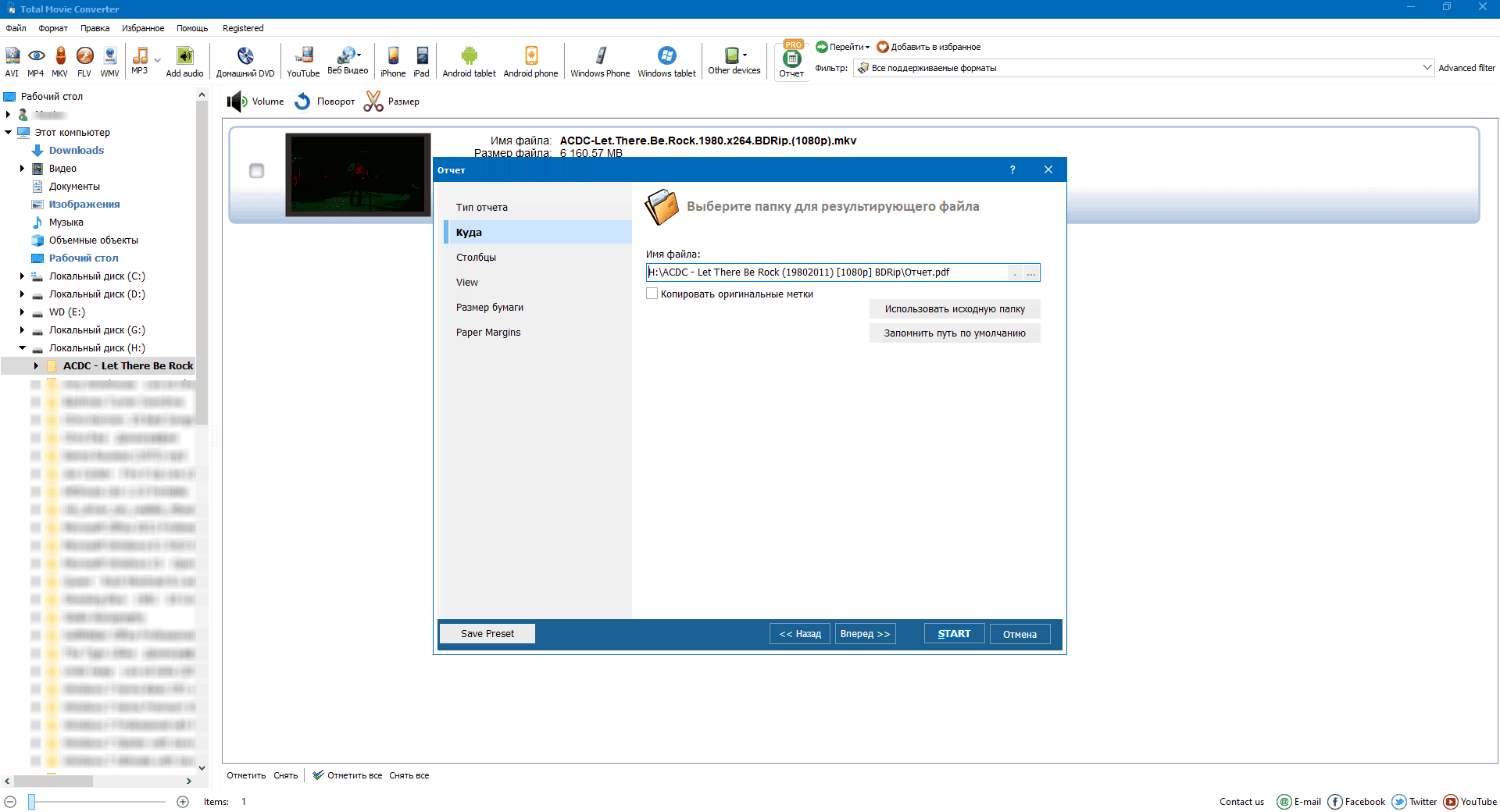Expand the MP3 format dropdown arrow

point(158,60)
